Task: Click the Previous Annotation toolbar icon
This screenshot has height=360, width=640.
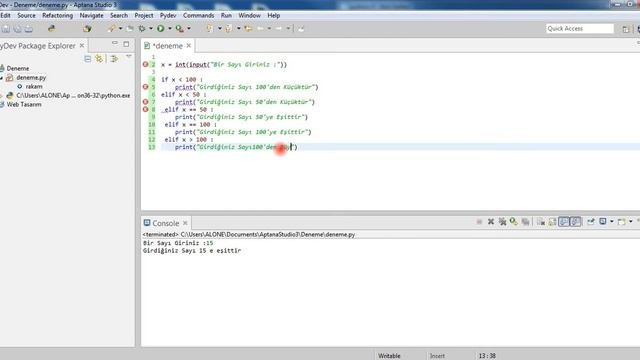Action: (x=228, y=29)
